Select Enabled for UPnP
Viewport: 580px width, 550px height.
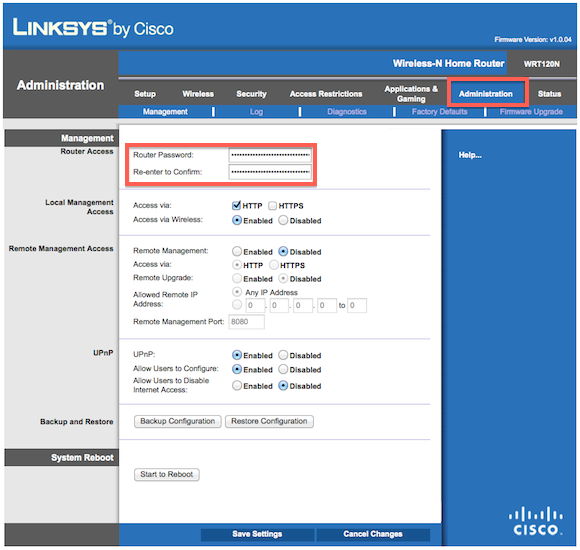[x=237, y=355]
